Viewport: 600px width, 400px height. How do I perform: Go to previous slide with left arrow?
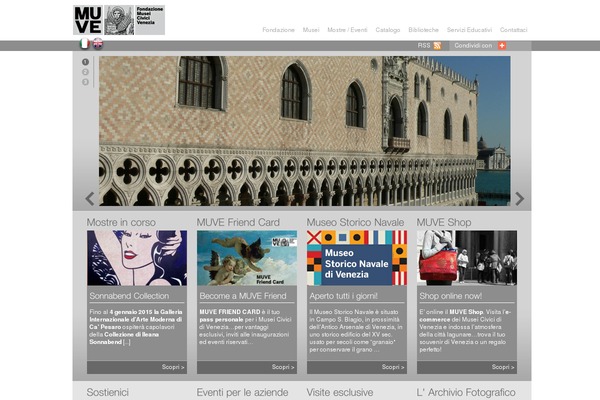[x=89, y=198]
